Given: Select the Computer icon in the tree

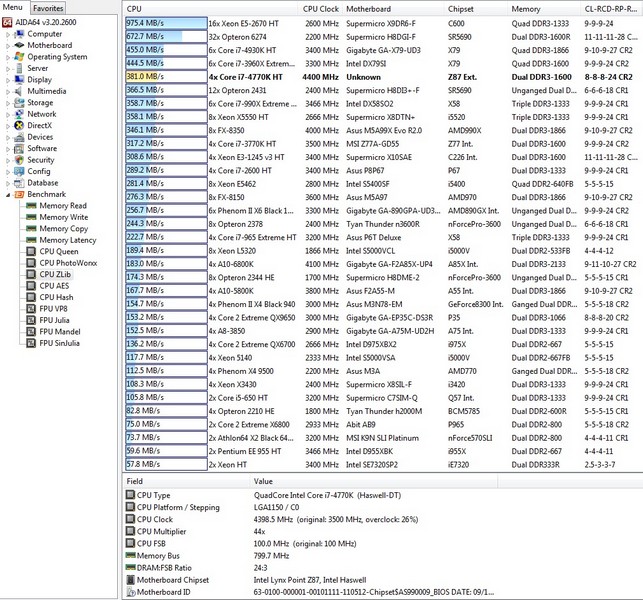Looking at the screenshot, I should click(19, 34).
